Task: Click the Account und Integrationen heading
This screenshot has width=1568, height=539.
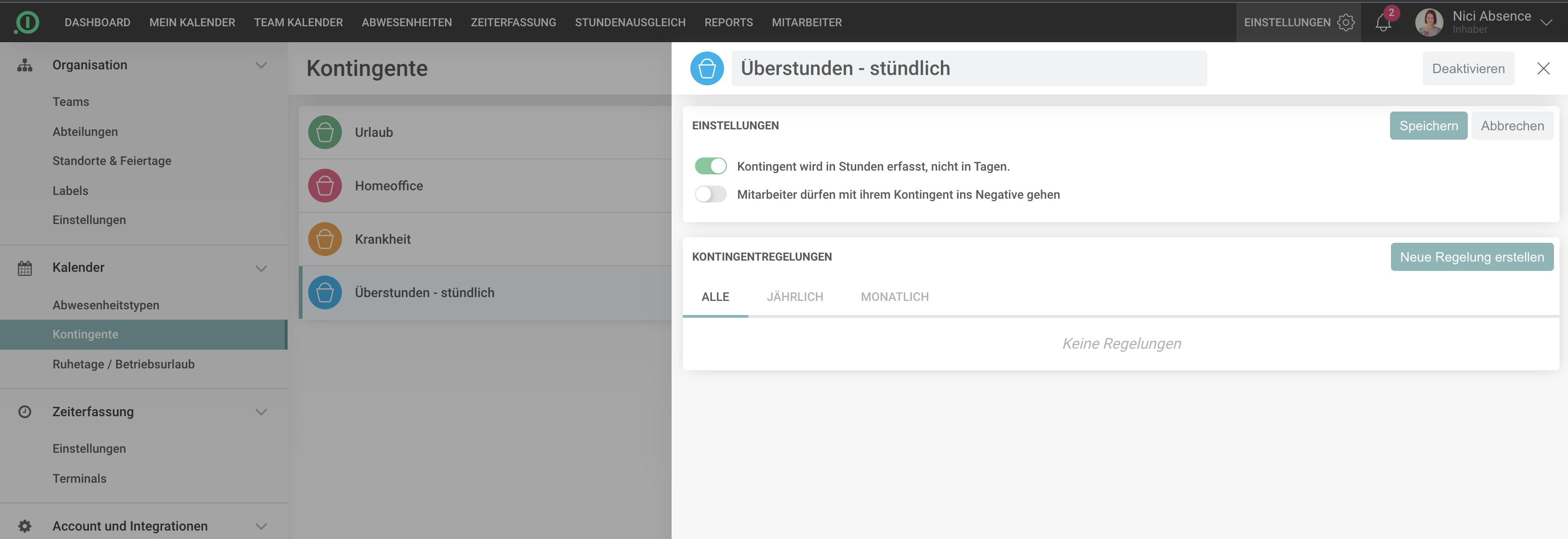Action: click(x=130, y=526)
